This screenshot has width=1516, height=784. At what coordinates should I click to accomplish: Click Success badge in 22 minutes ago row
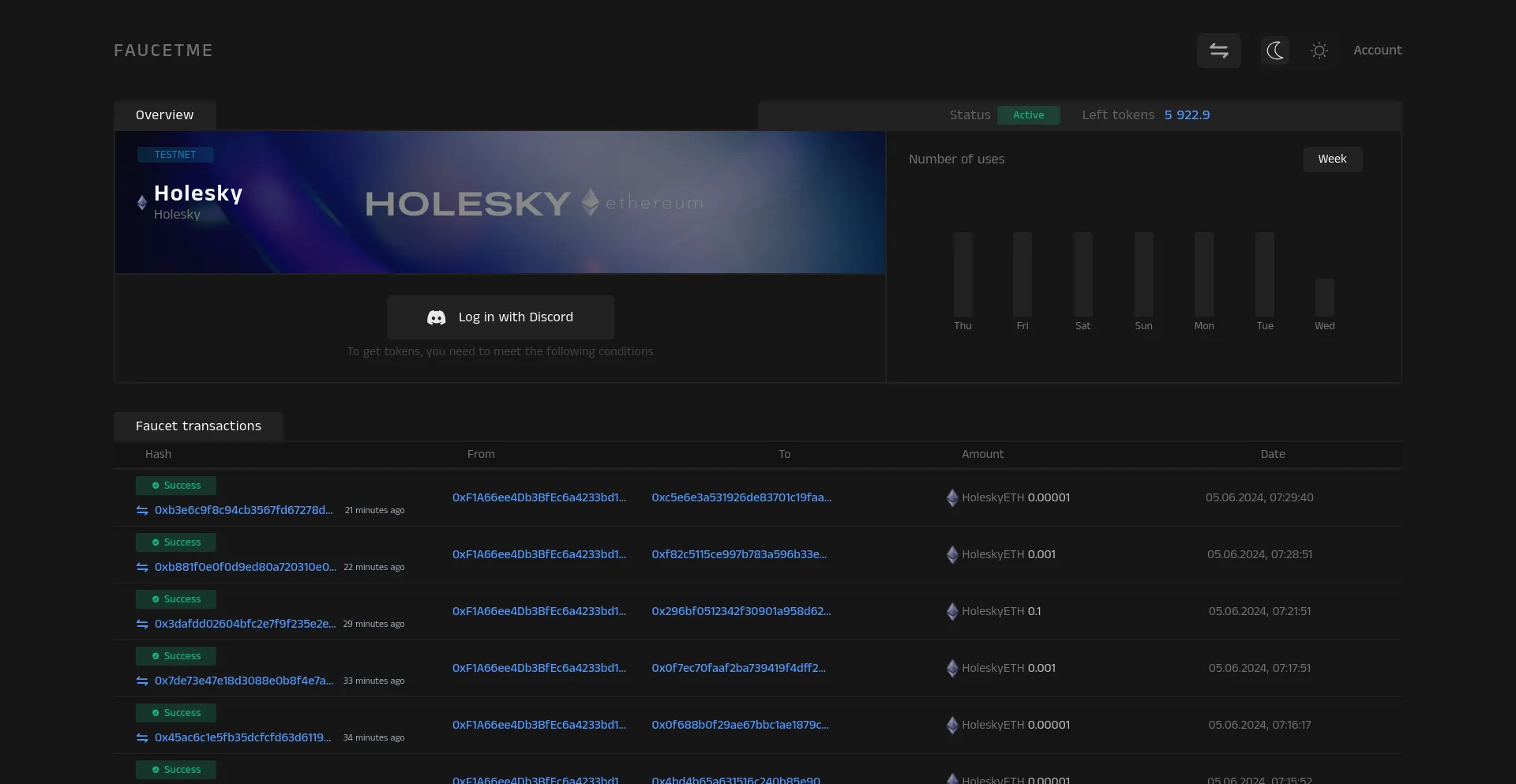(x=176, y=542)
